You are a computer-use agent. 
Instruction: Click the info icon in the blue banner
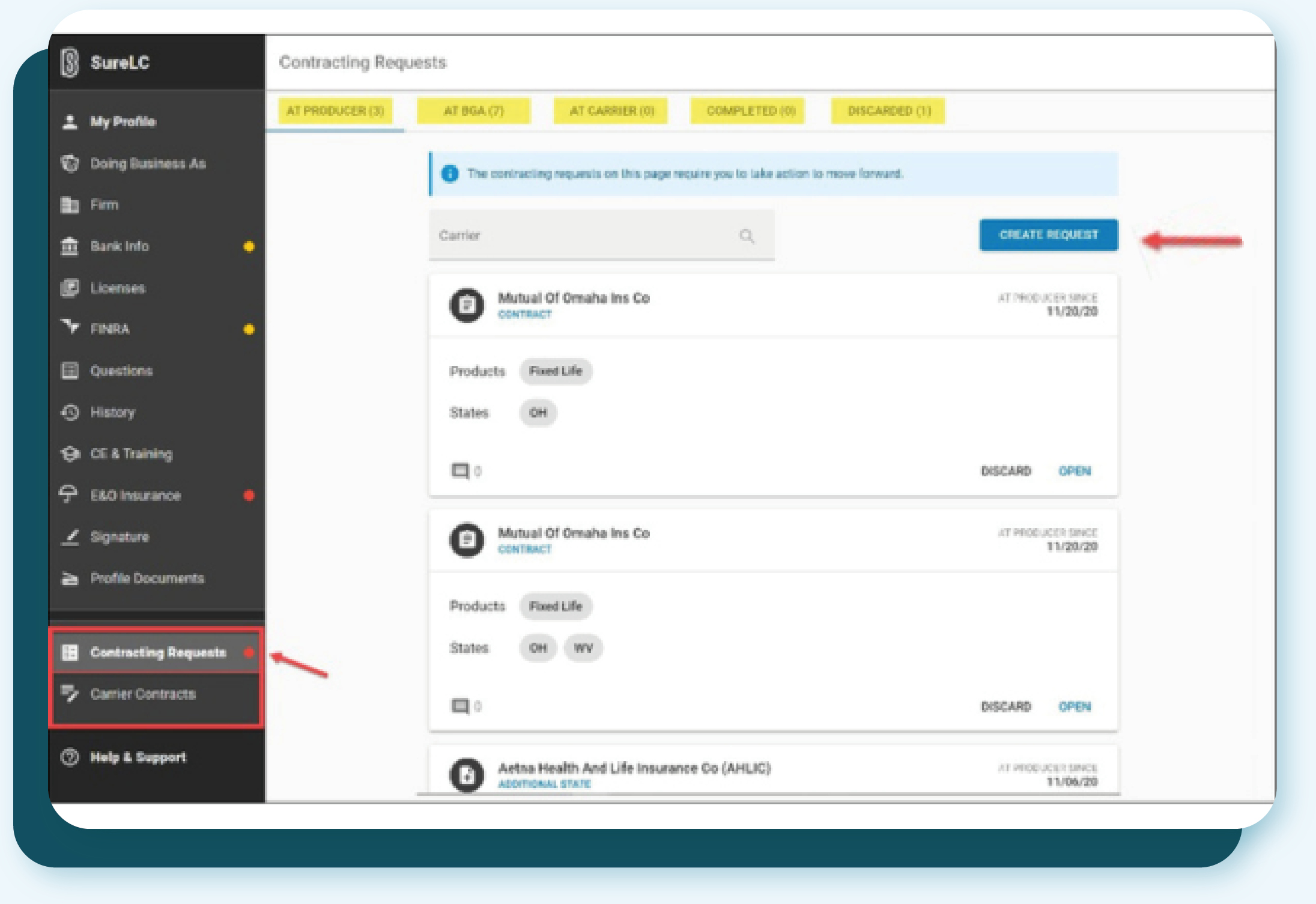coord(450,174)
